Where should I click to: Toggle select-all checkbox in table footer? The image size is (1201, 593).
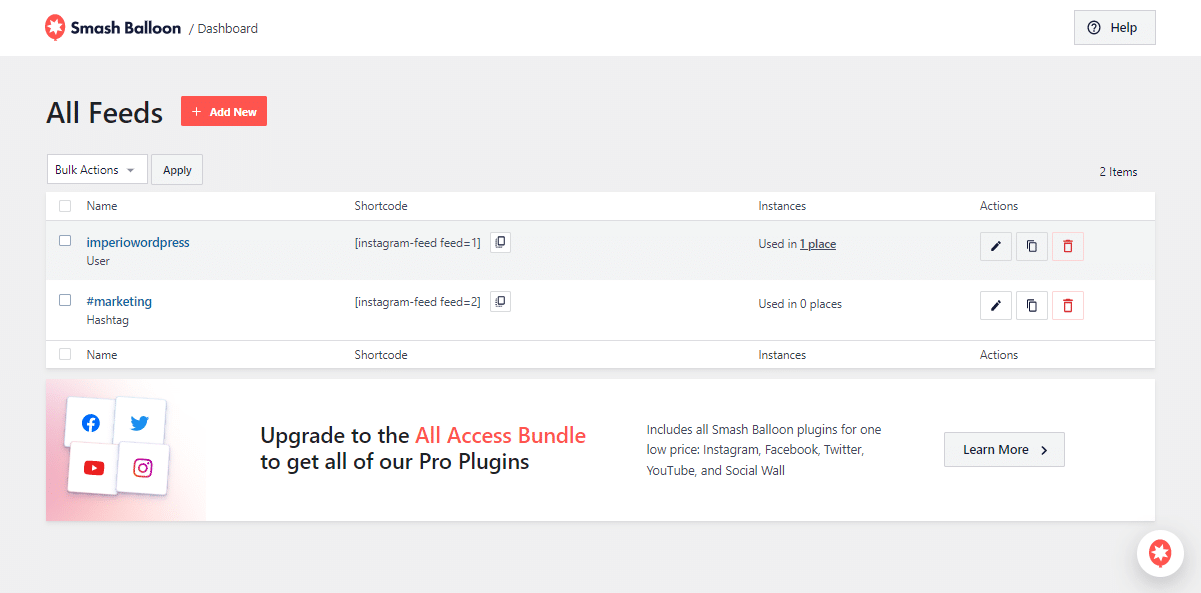click(x=65, y=354)
